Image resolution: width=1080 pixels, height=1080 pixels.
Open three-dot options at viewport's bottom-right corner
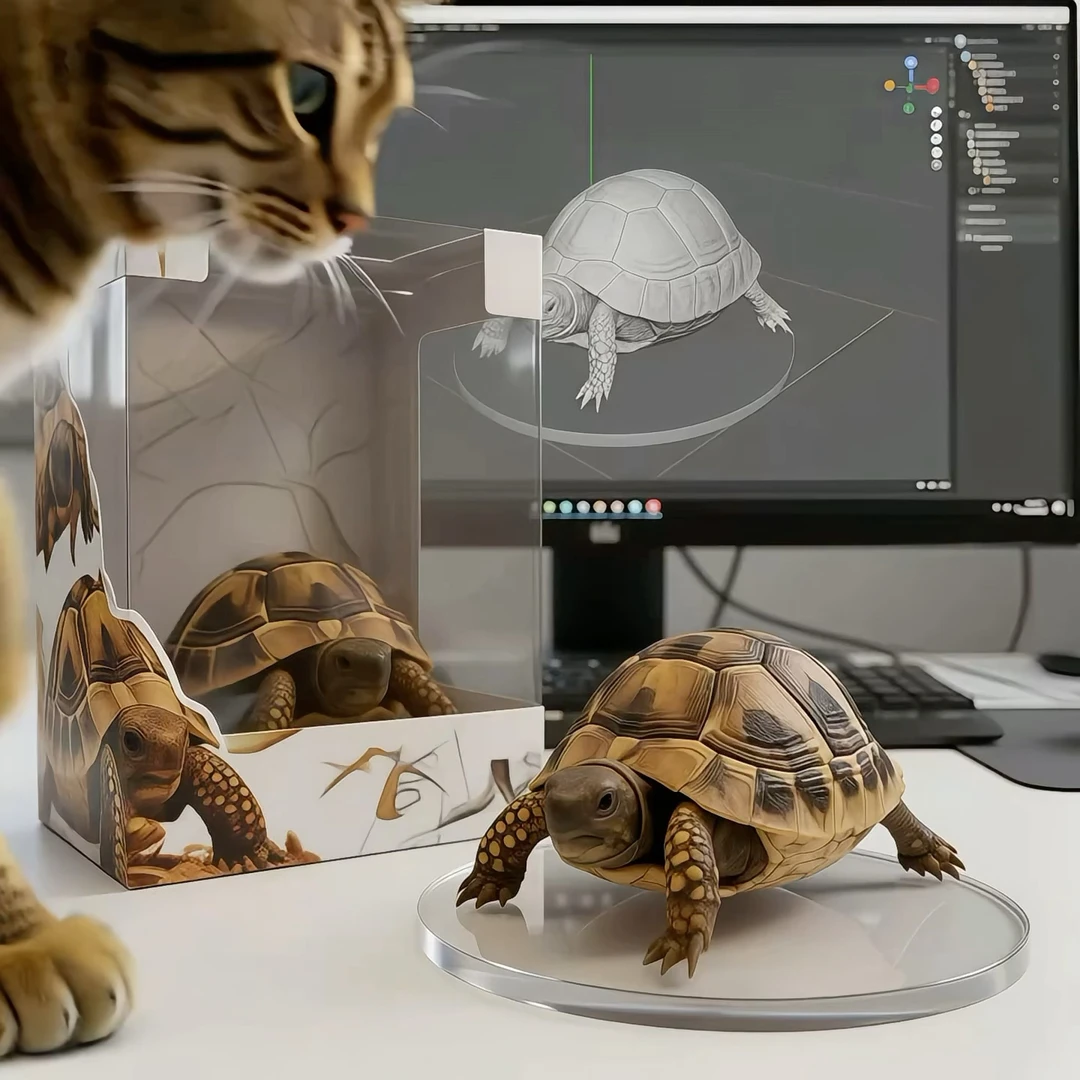click(932, 485)
